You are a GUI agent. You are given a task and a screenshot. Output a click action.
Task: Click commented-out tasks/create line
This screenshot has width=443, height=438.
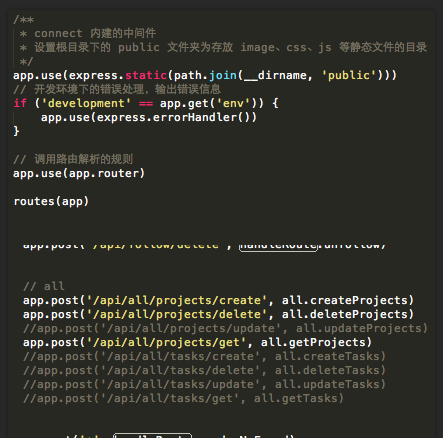coord(204,356)
